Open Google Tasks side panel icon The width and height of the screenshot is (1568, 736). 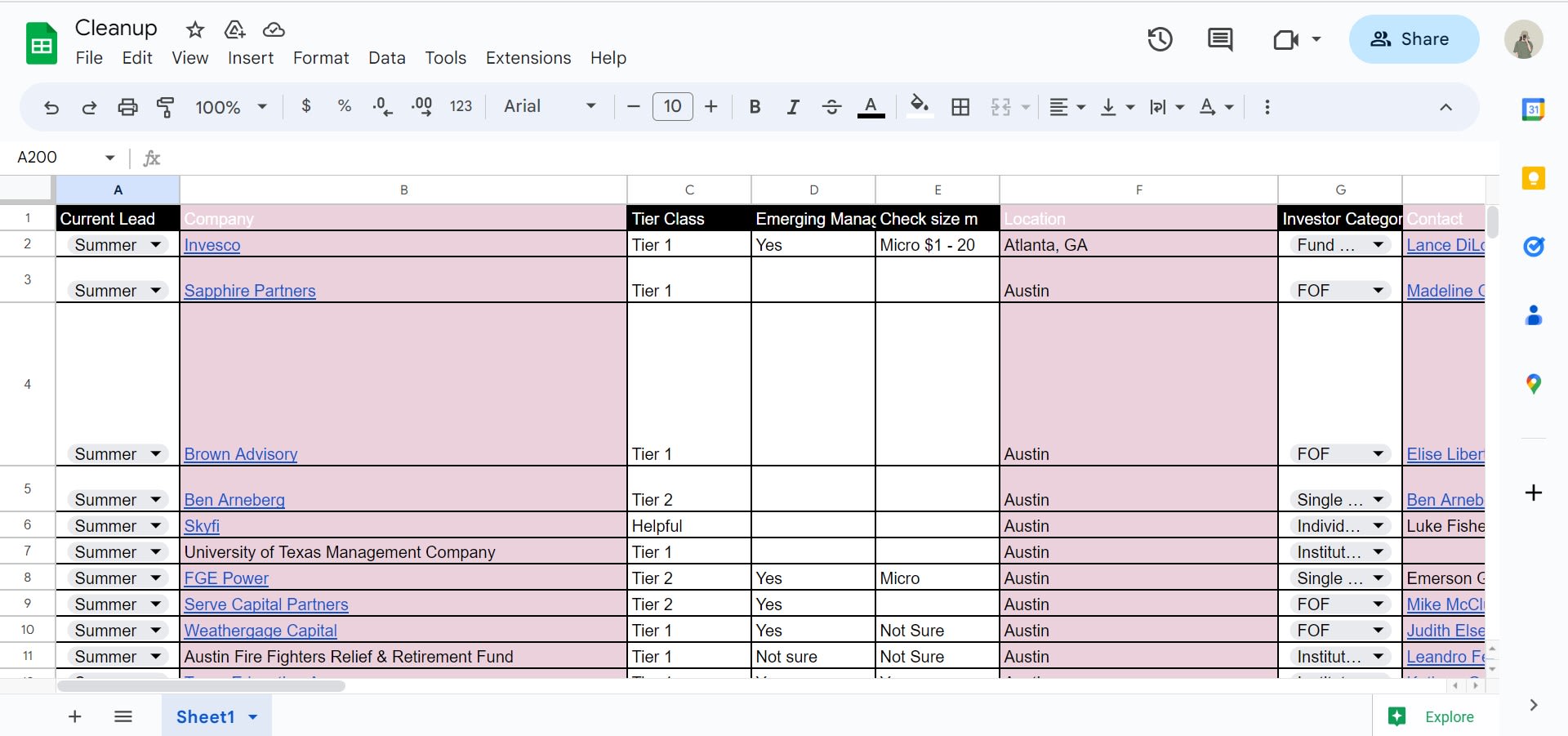coord(1533,246)
